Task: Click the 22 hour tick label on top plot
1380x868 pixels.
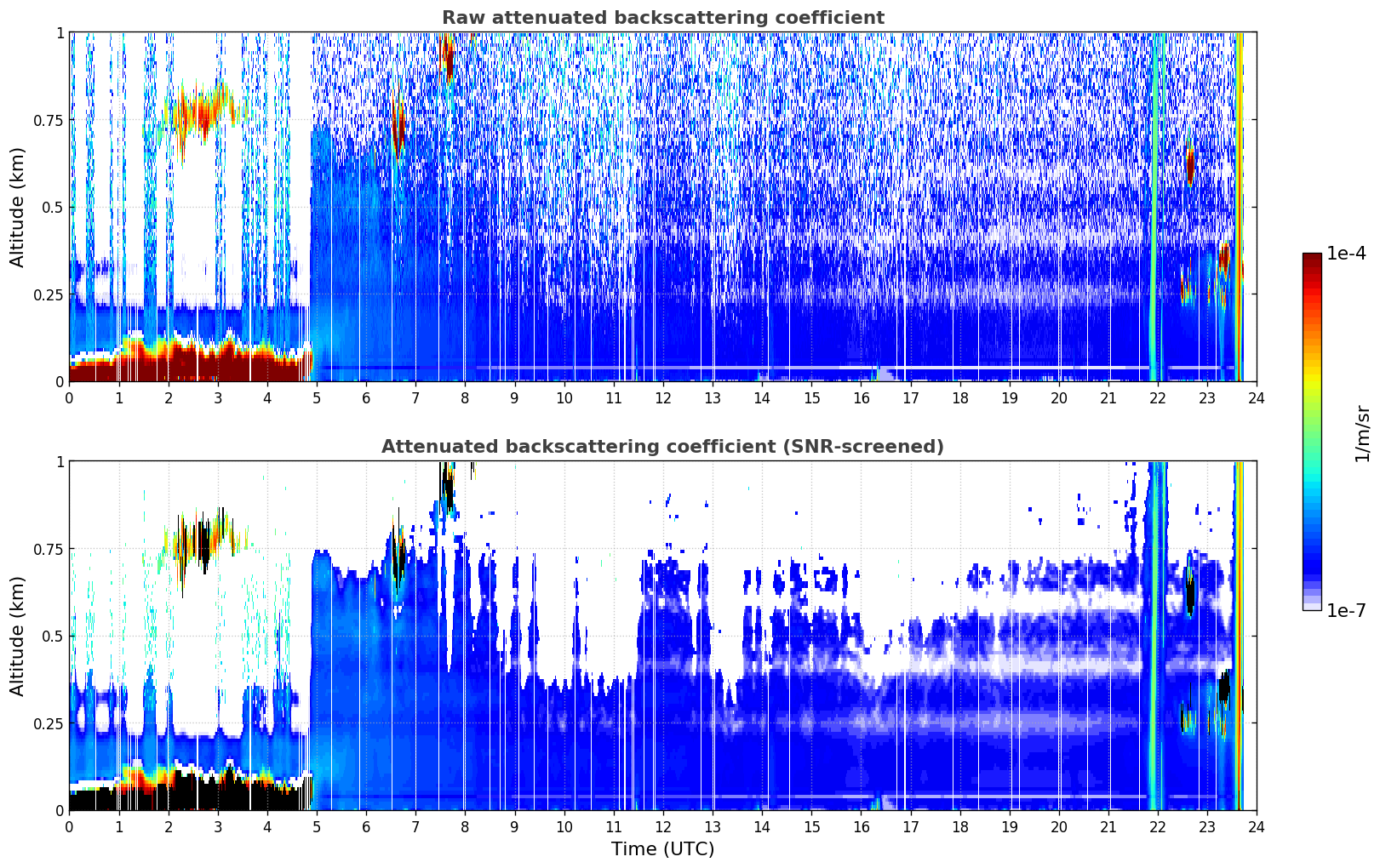Action: point(1158,397)
